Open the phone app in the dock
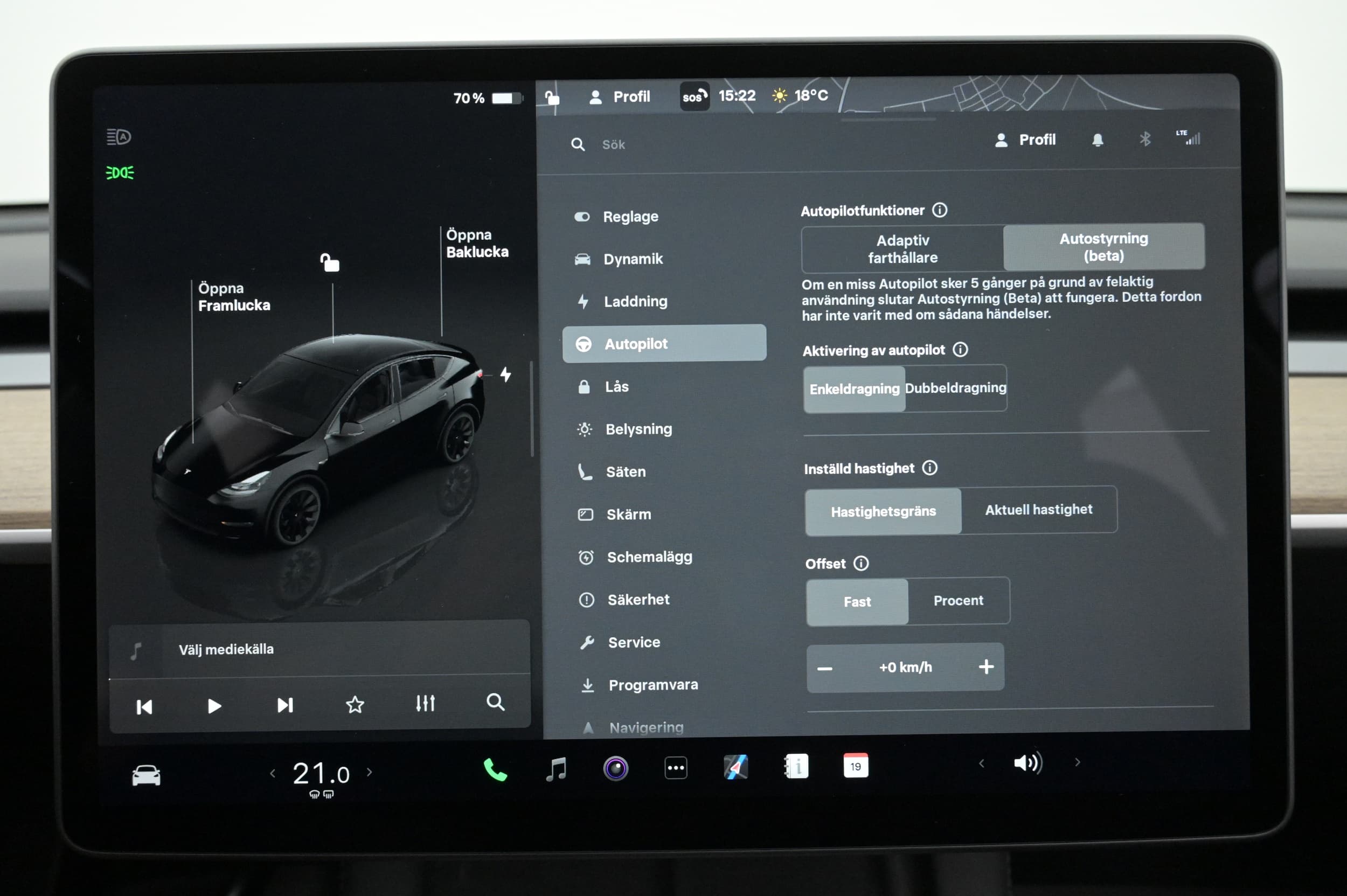 [x=495, y=770]
